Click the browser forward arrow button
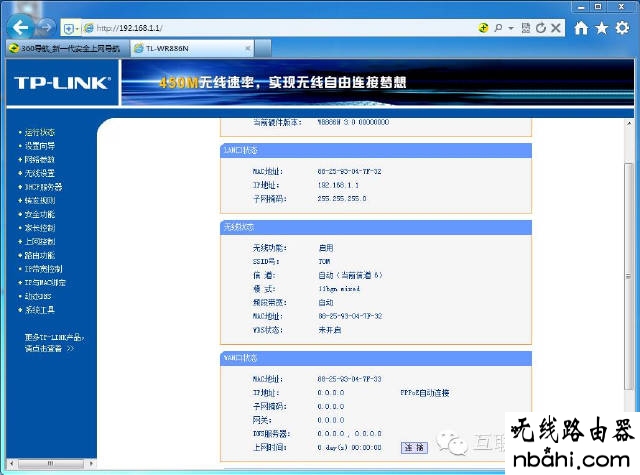 tap(46, 28)
